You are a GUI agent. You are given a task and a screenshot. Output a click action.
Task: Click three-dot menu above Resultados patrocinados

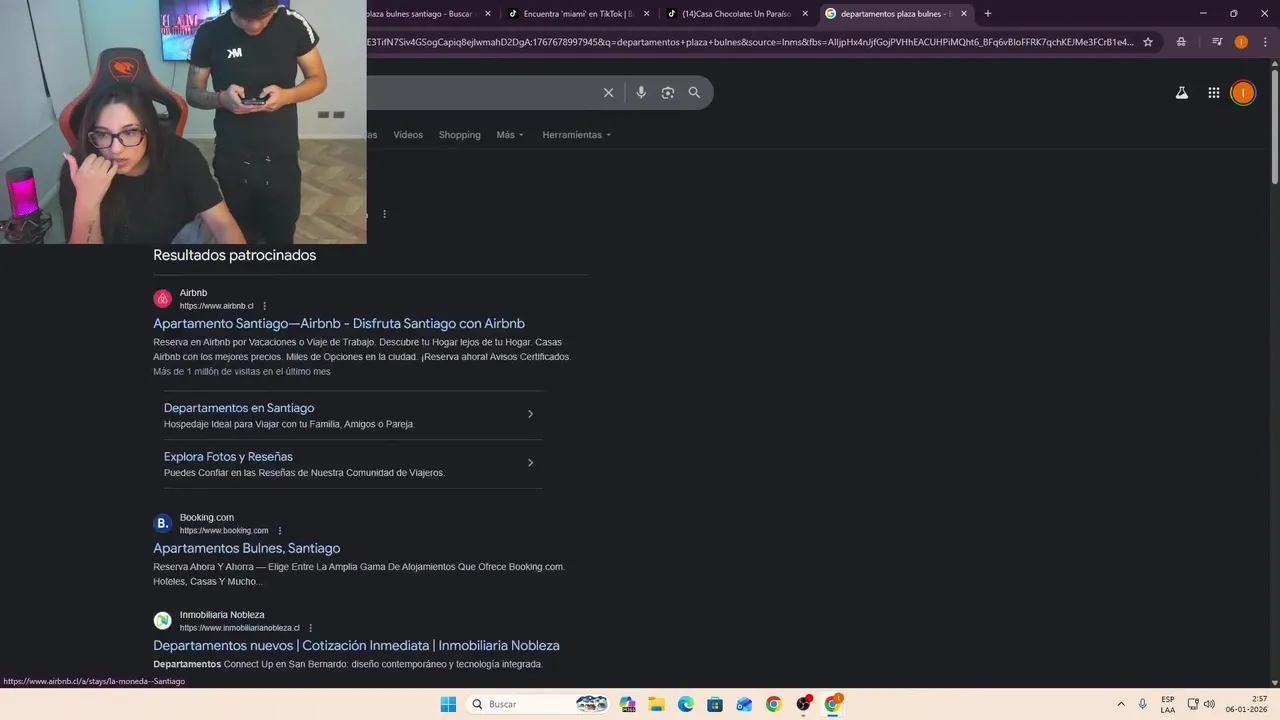[384, 214]
